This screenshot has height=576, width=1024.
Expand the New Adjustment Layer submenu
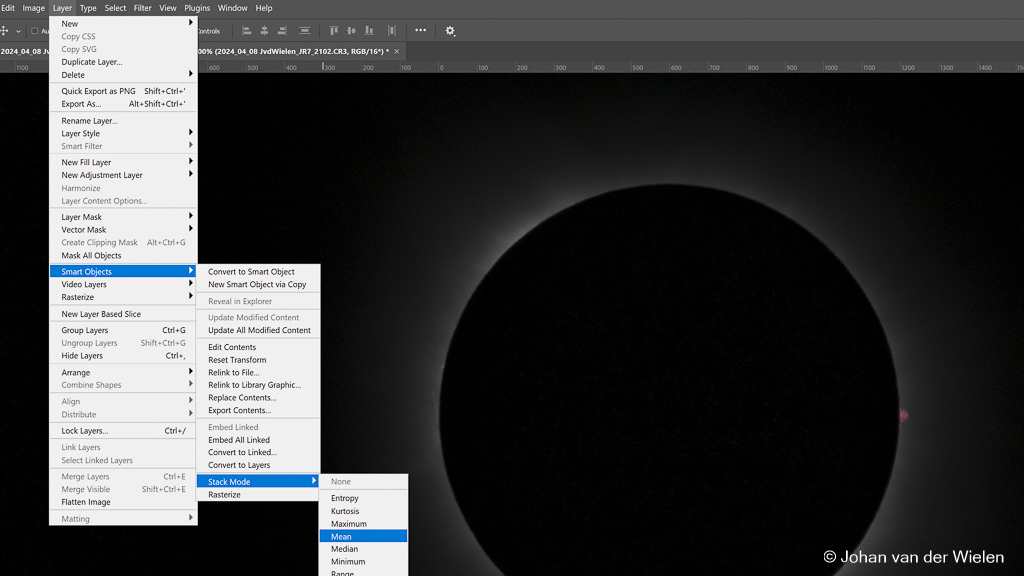tap(123, 175)
